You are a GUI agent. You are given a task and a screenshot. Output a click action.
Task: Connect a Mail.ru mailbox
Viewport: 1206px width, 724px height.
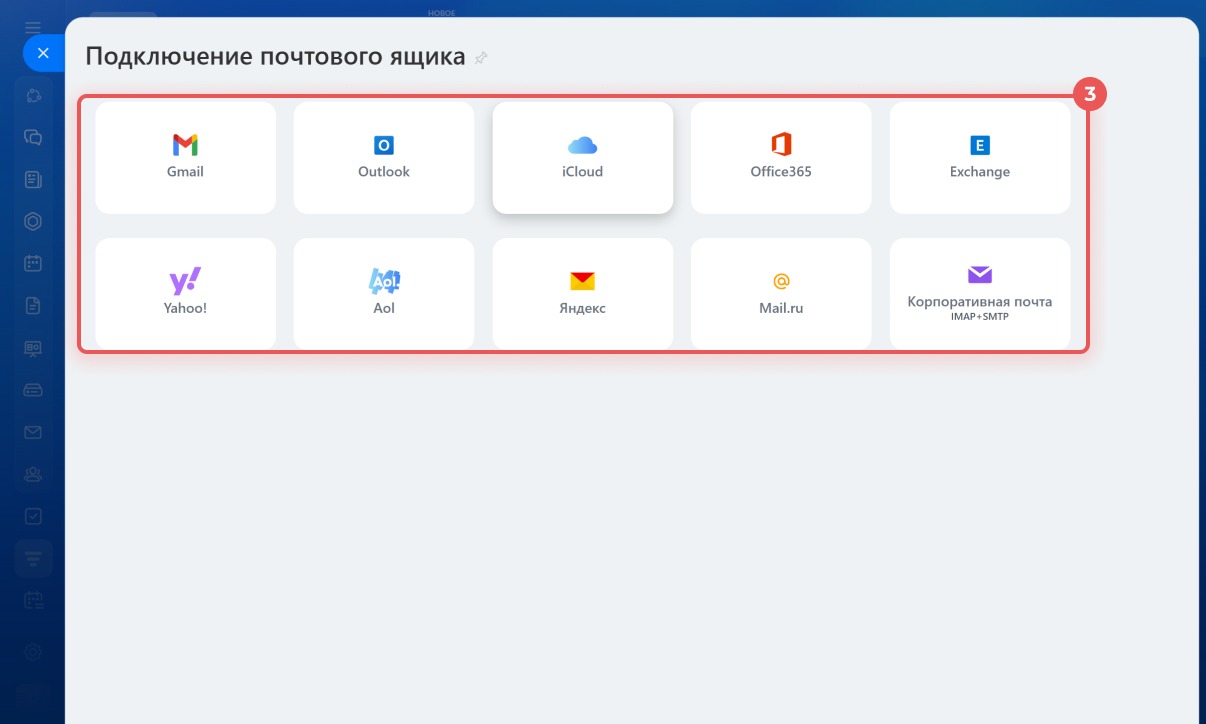click(x=781, y=294)
